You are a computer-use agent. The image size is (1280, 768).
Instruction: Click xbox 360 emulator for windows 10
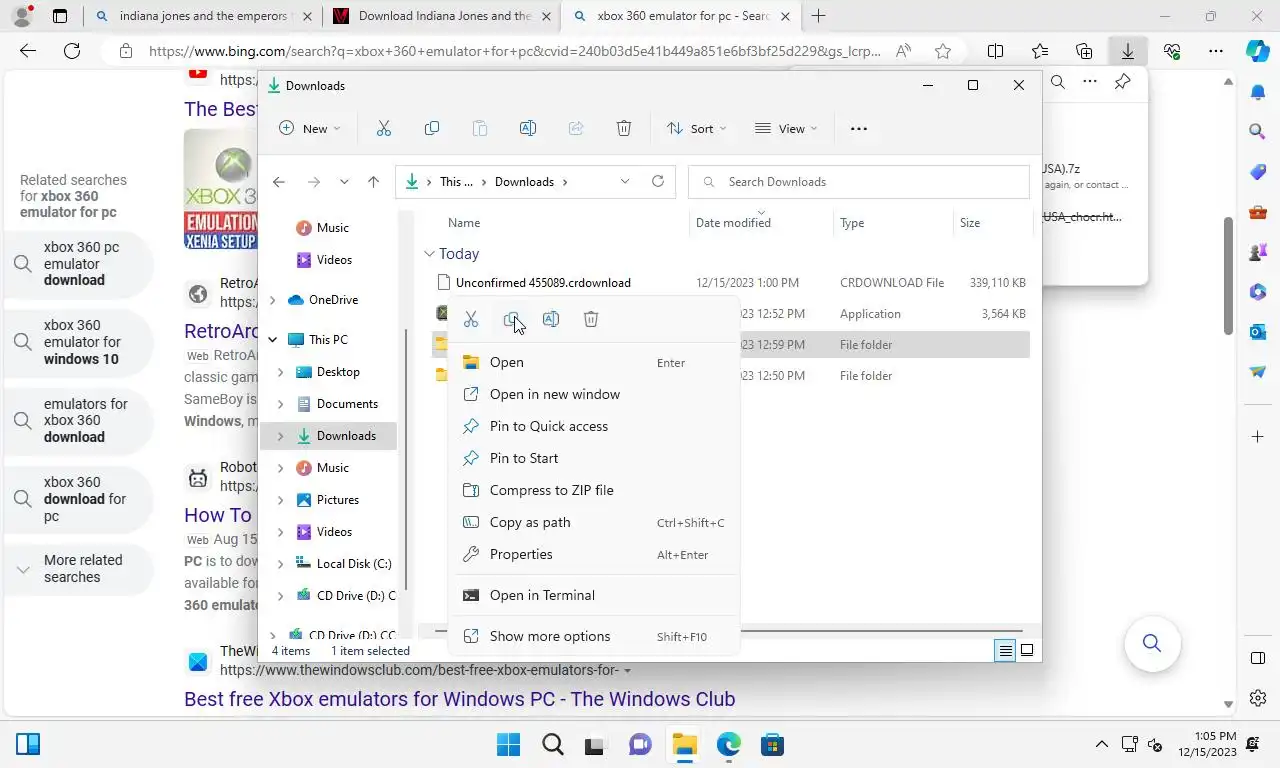click(78, 342)
